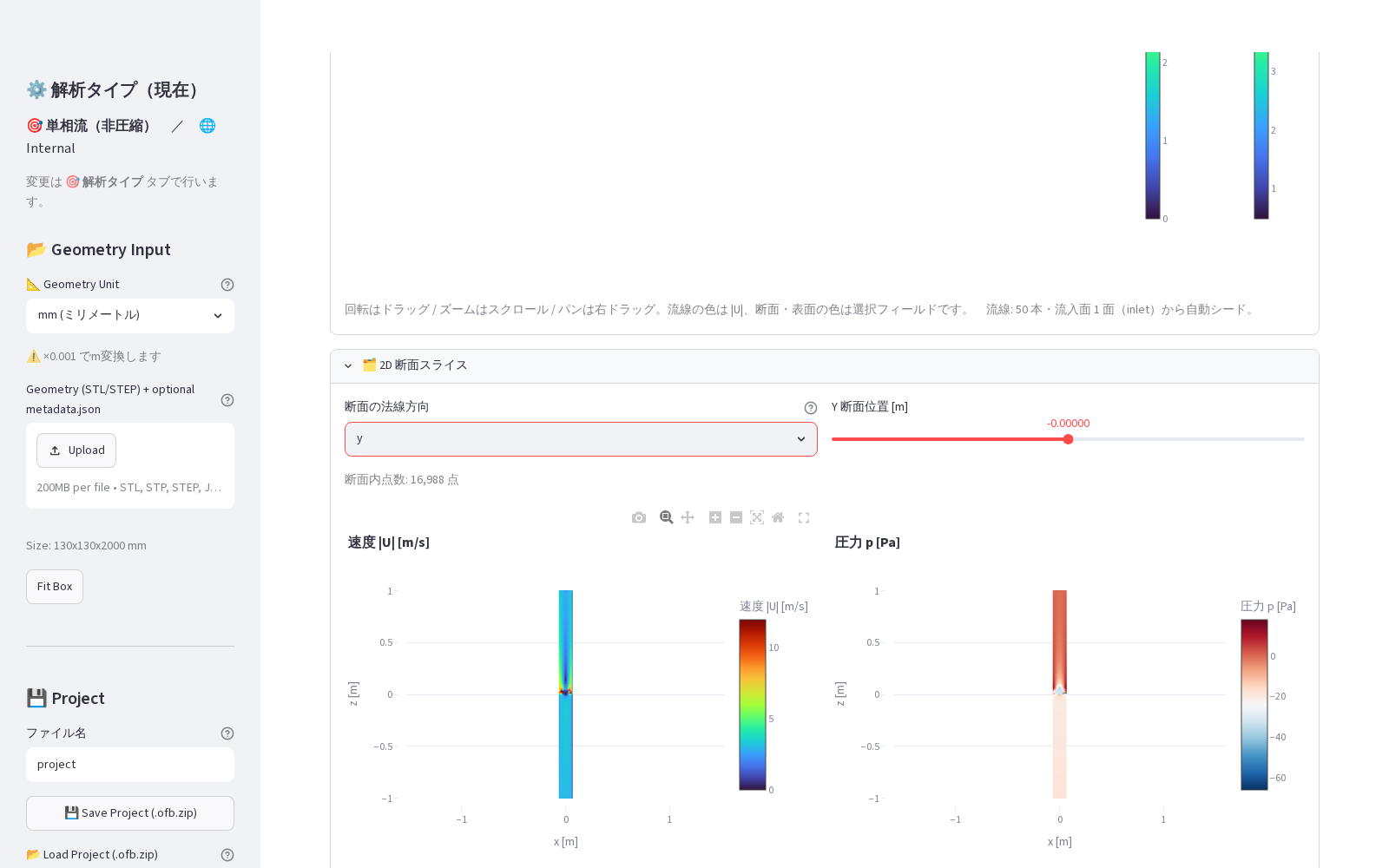Click the Size: 130x130x2000 mm text

point(86,546)
